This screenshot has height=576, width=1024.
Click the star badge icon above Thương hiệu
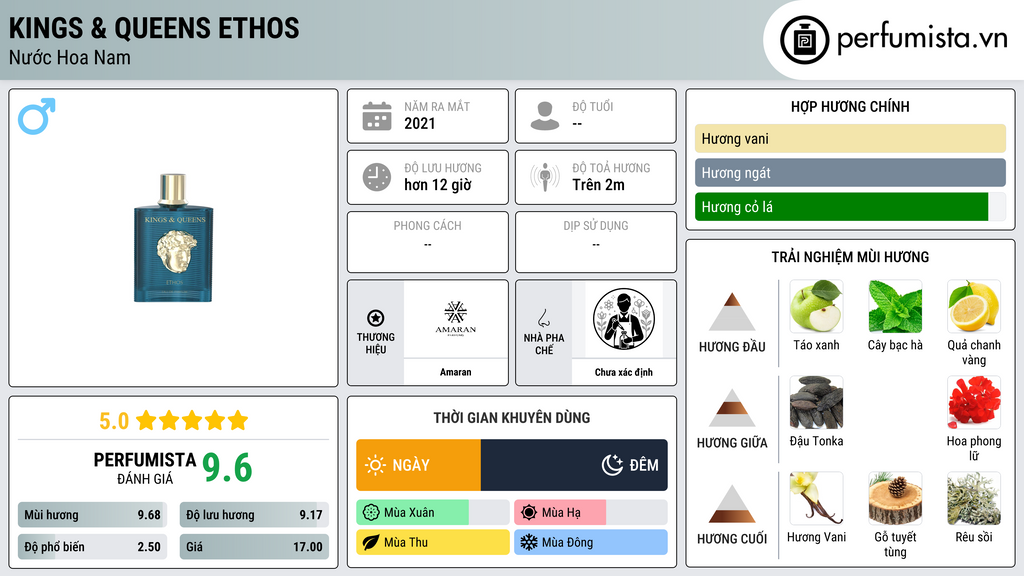376,318
